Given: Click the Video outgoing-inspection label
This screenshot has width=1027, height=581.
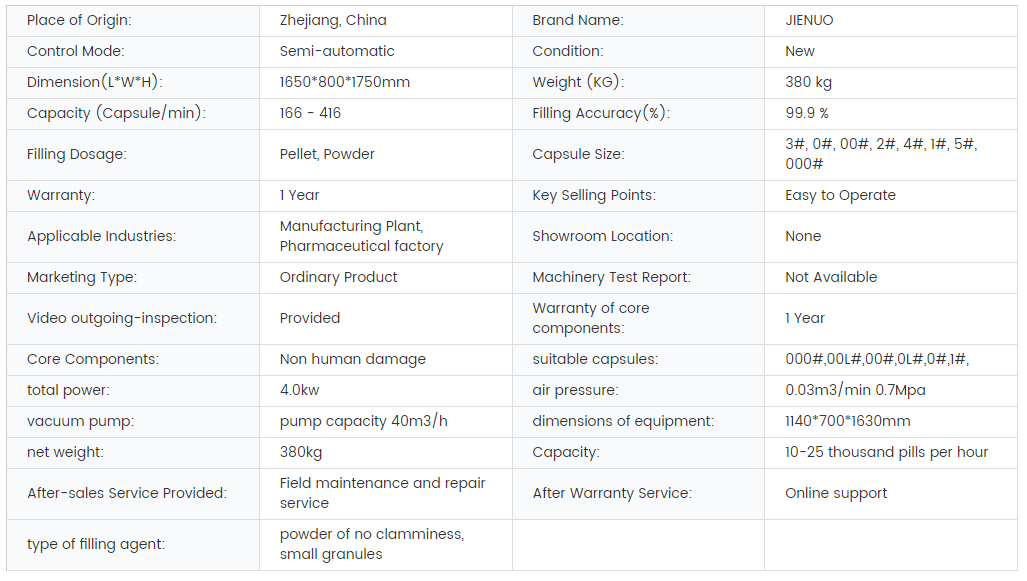Looking at the screenshot, I should coord(122,318).
